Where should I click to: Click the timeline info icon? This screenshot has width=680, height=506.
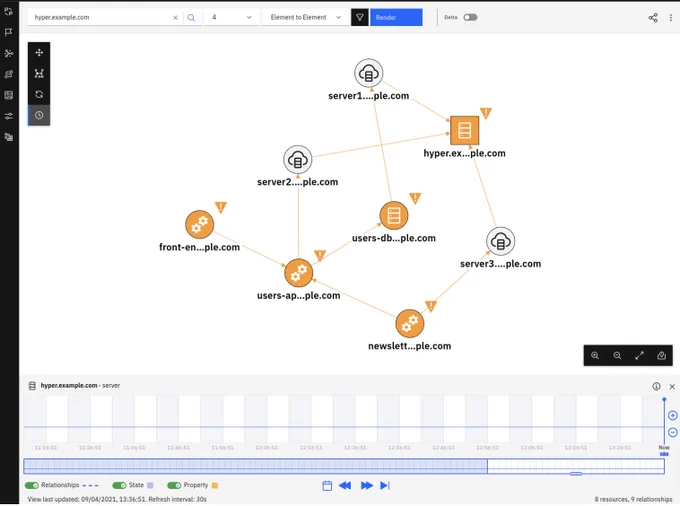click(656, 386)
